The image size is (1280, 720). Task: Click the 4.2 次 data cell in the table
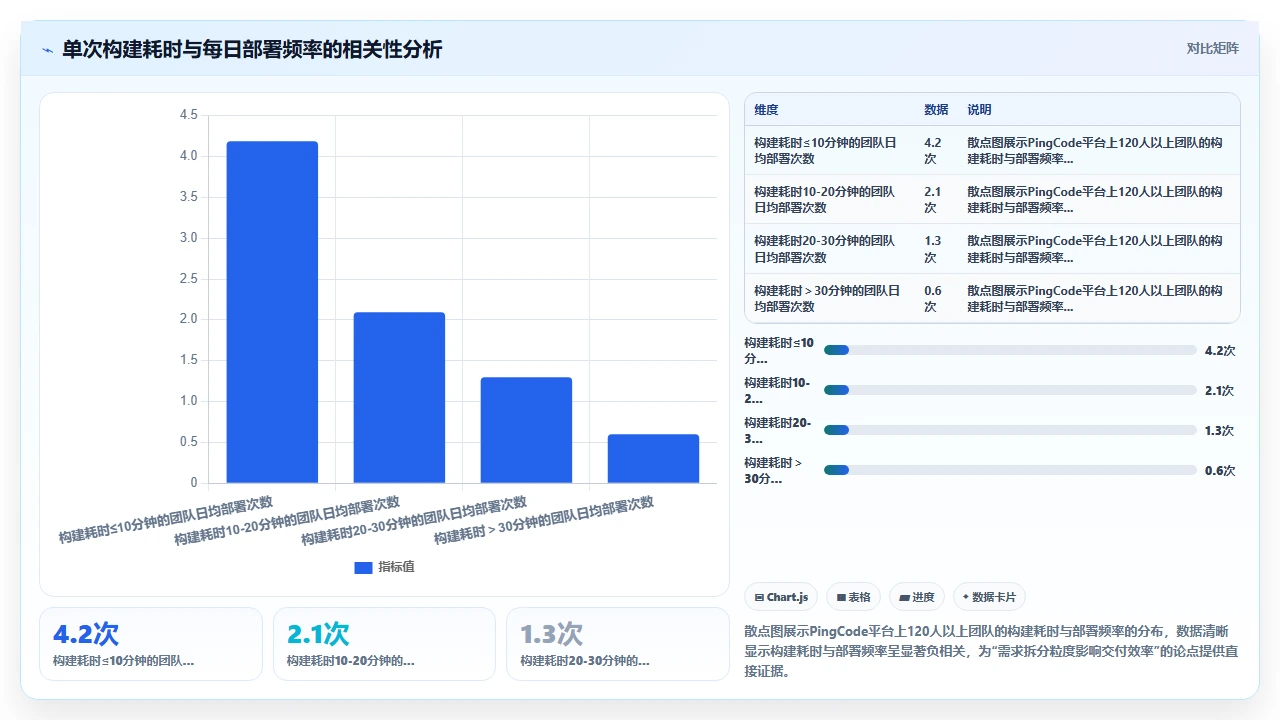click(937, 150)
